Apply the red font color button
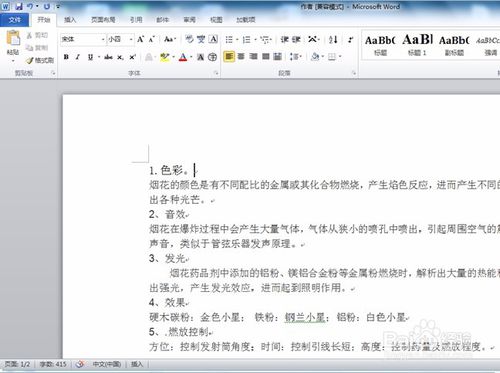Image resolution: width=500 pixels, height=373 pixels. (183, 57)
